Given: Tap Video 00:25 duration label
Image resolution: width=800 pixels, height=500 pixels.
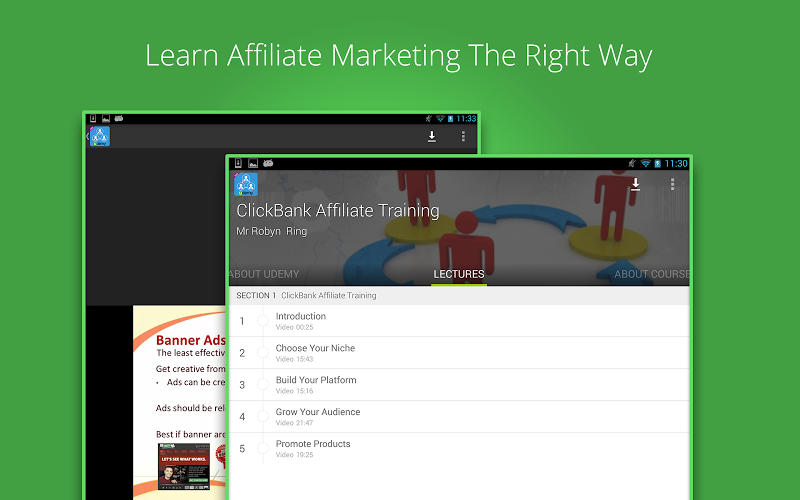Looking at the screenshot, I should coord(294,327).
